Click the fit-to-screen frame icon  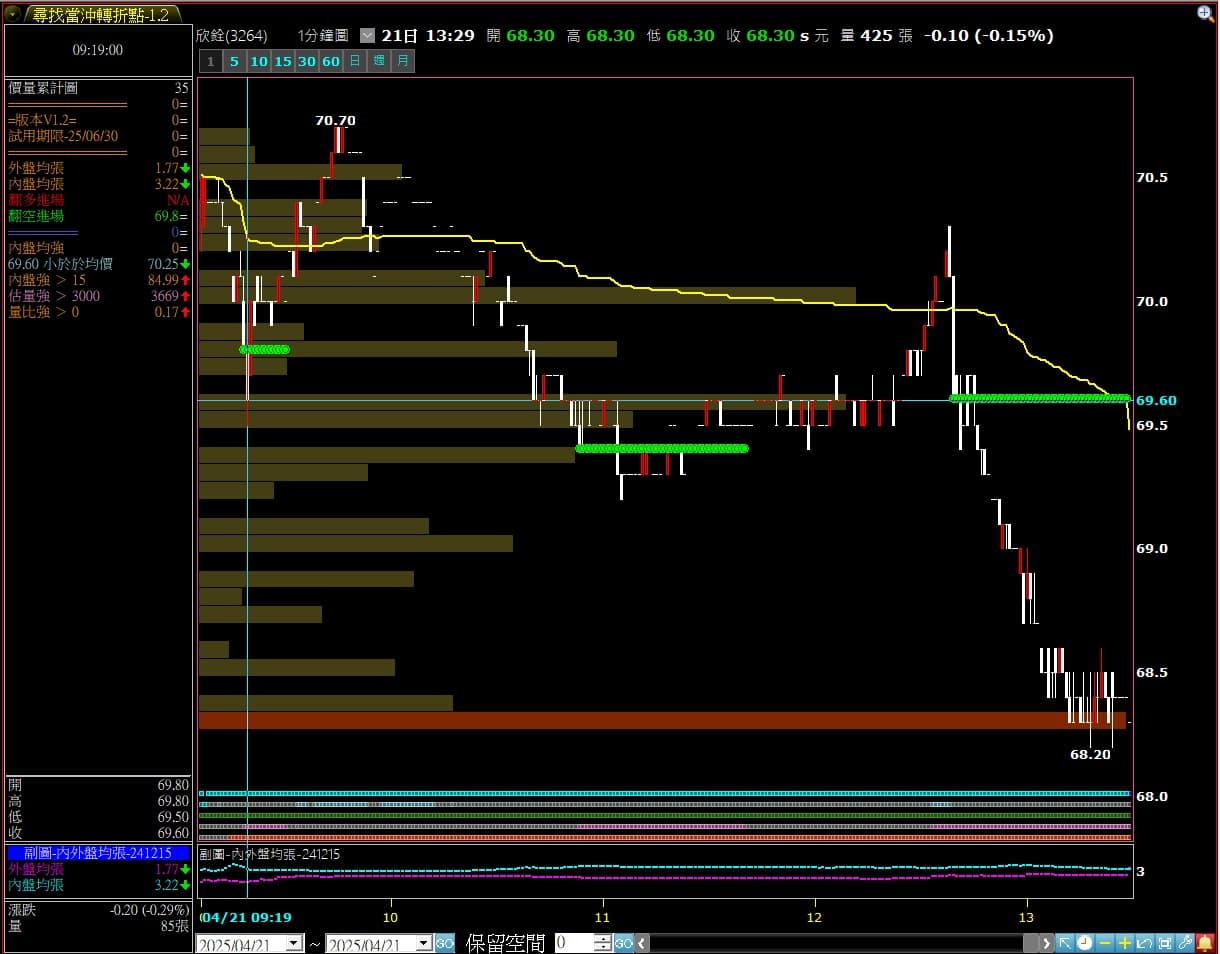1165,943
